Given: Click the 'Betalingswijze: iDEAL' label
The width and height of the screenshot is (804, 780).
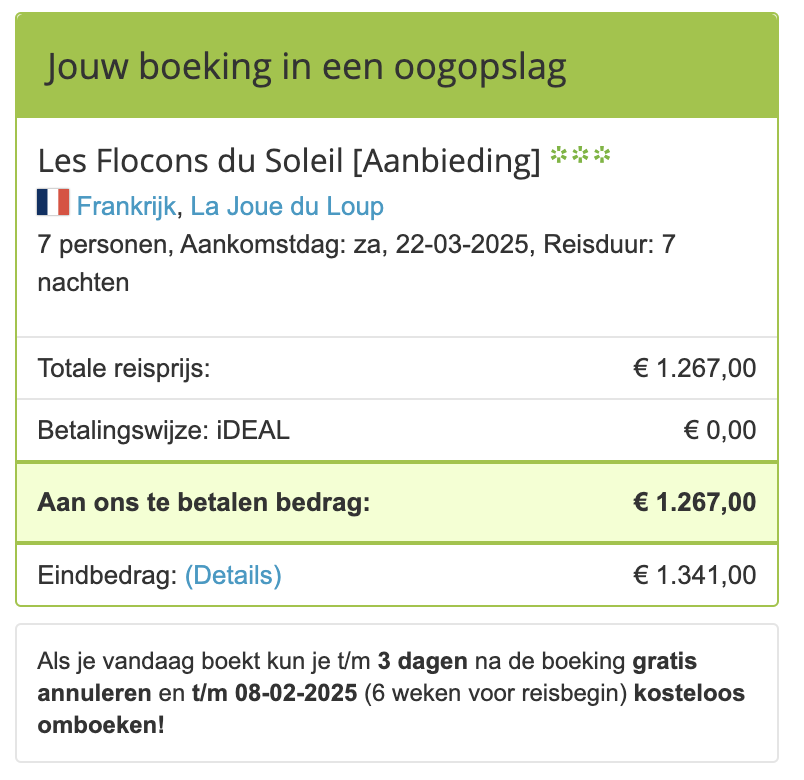Looking at the screenshot, I should pos(163,431).
